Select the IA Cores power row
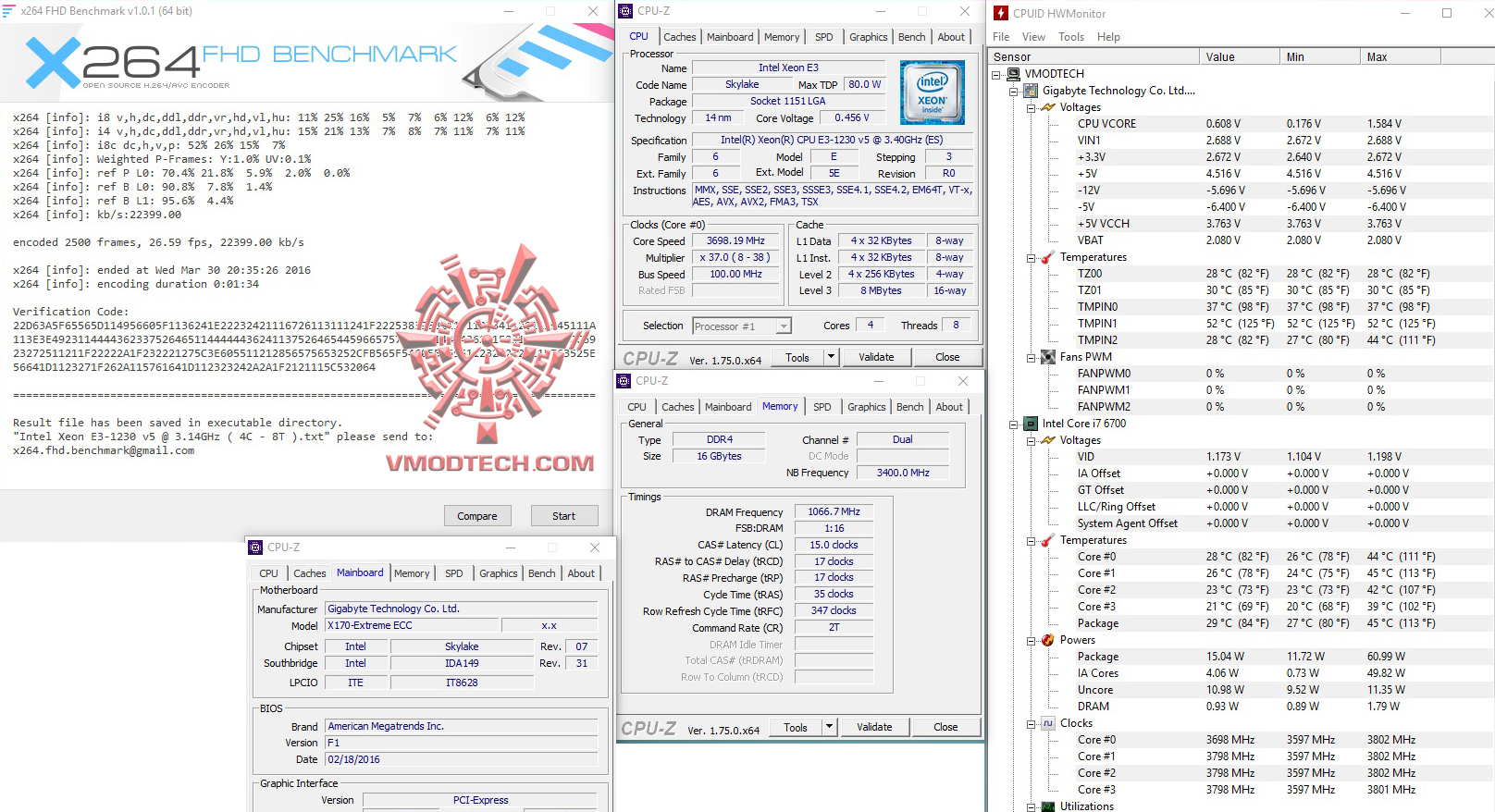1495x812 pixels. click(1242, 673)
